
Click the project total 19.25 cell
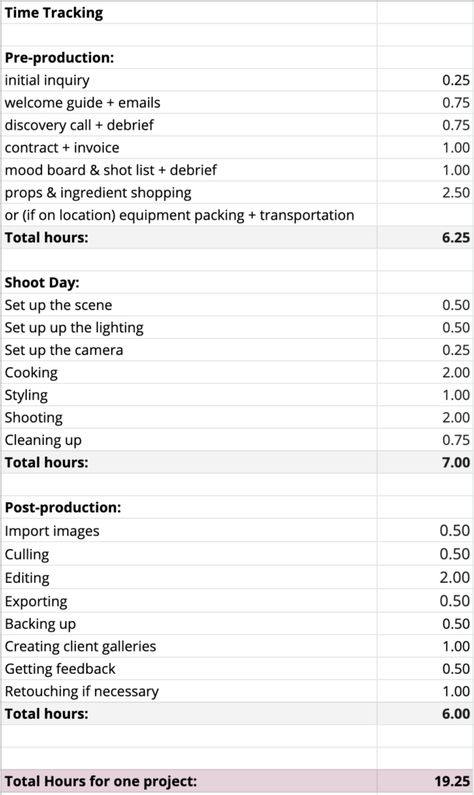point(425,781)
